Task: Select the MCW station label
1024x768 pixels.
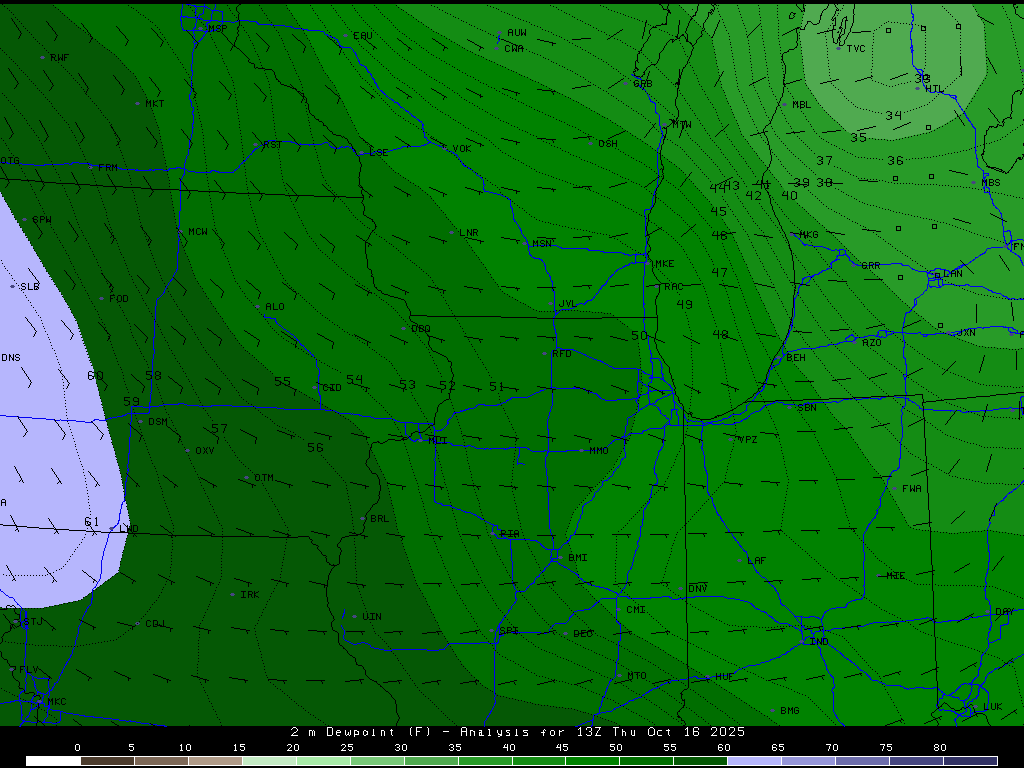Action: pos(198,231)
